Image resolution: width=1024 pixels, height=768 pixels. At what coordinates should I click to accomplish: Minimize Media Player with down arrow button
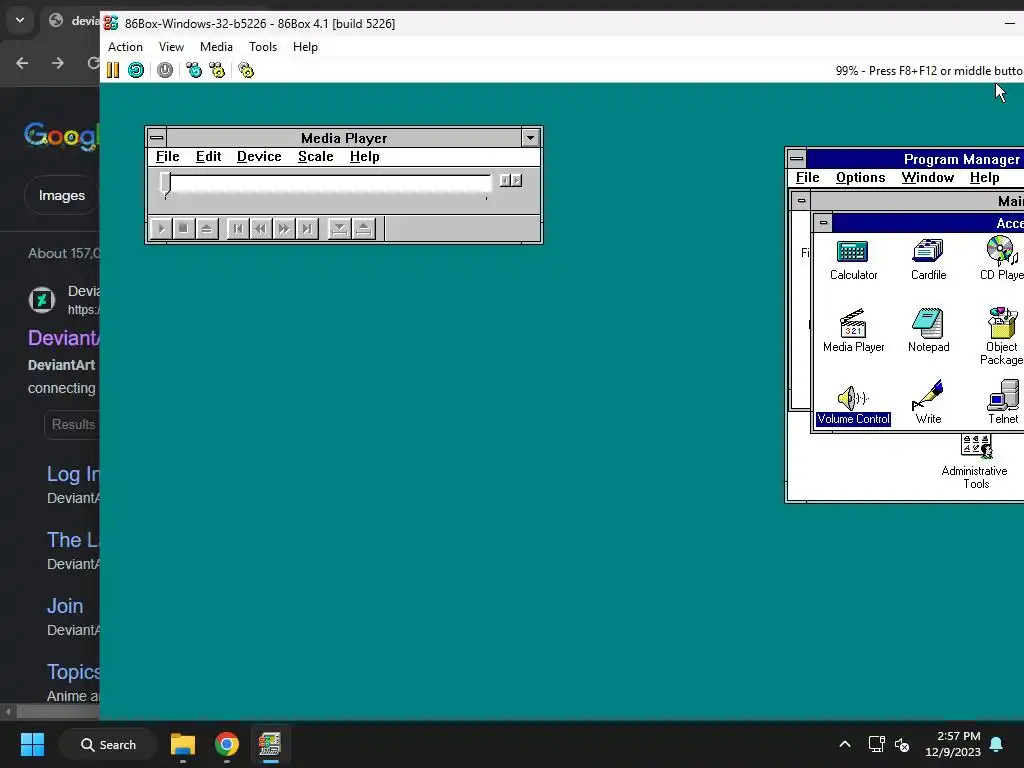pyautogui.click(x=530, y=138)
